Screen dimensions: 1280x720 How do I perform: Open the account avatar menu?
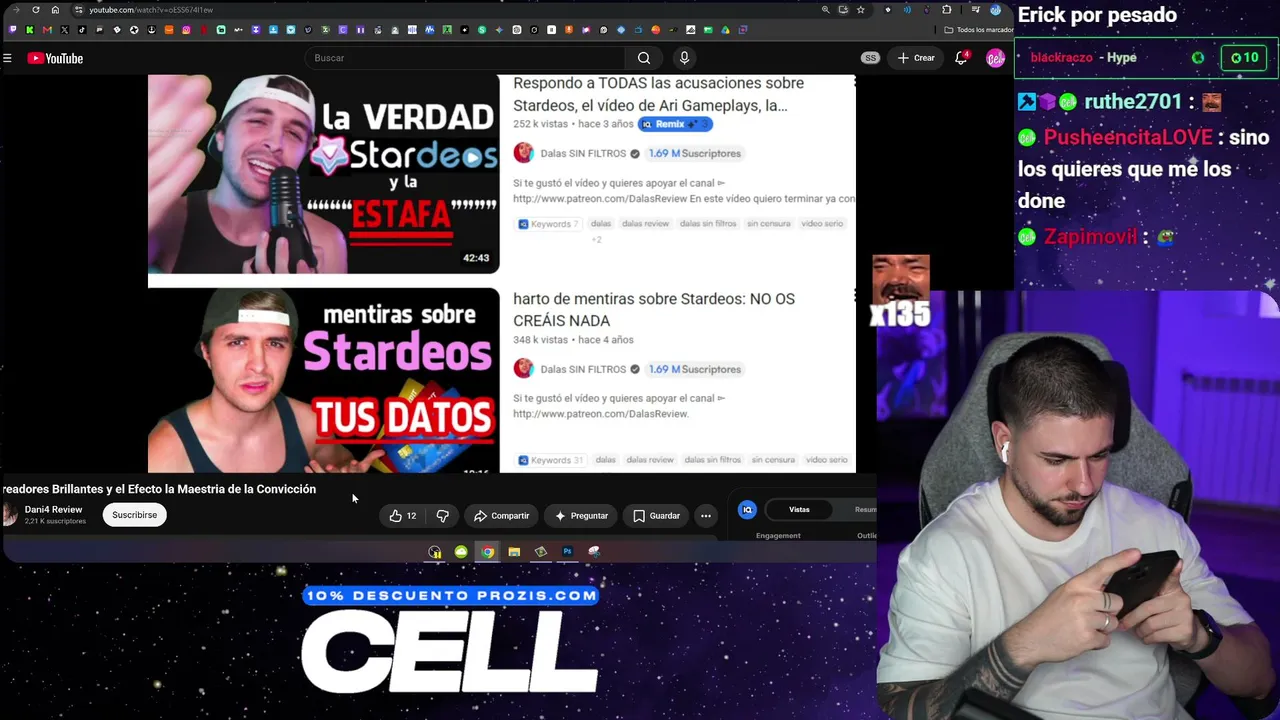click(995, 58)
